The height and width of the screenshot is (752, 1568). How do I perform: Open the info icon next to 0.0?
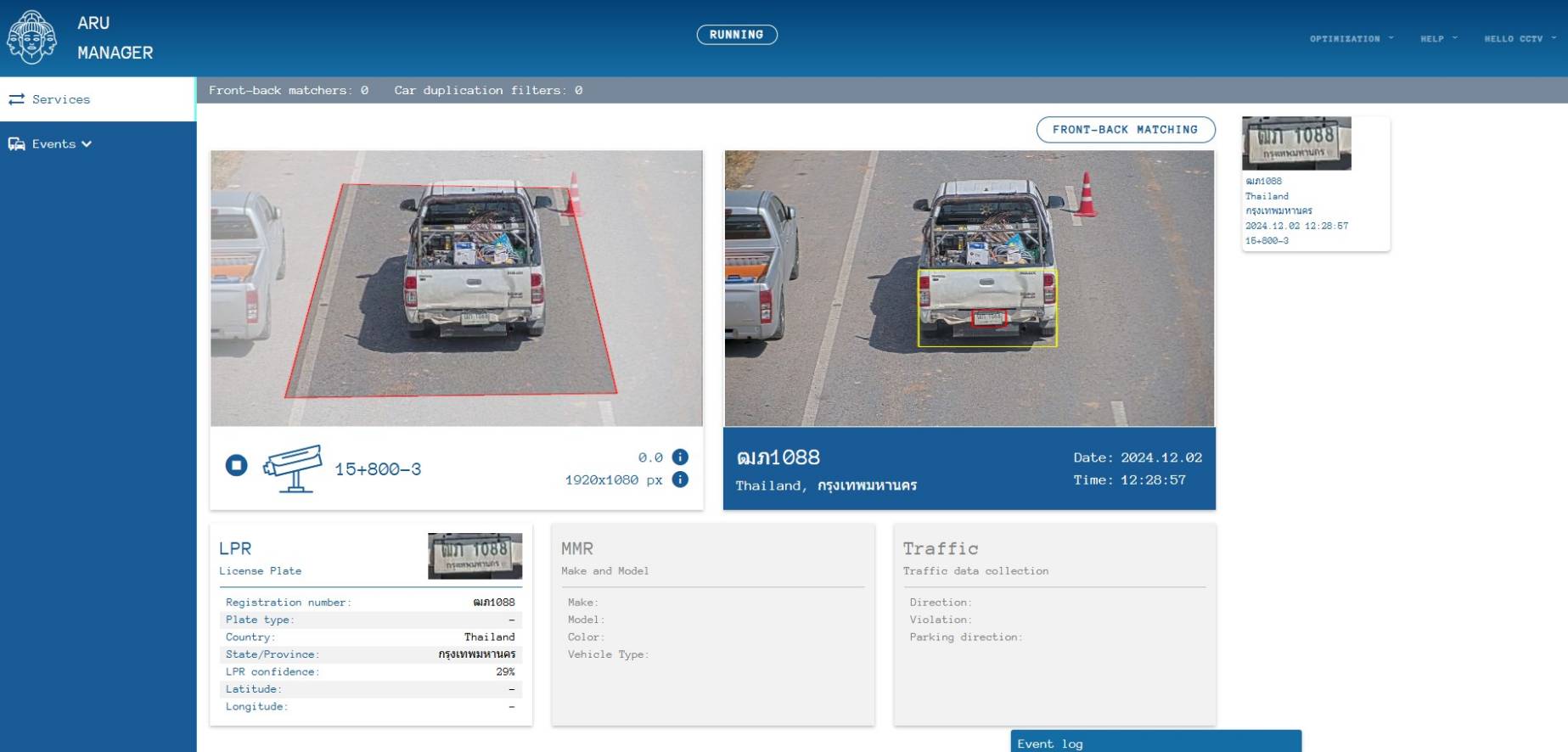[680, 457]
